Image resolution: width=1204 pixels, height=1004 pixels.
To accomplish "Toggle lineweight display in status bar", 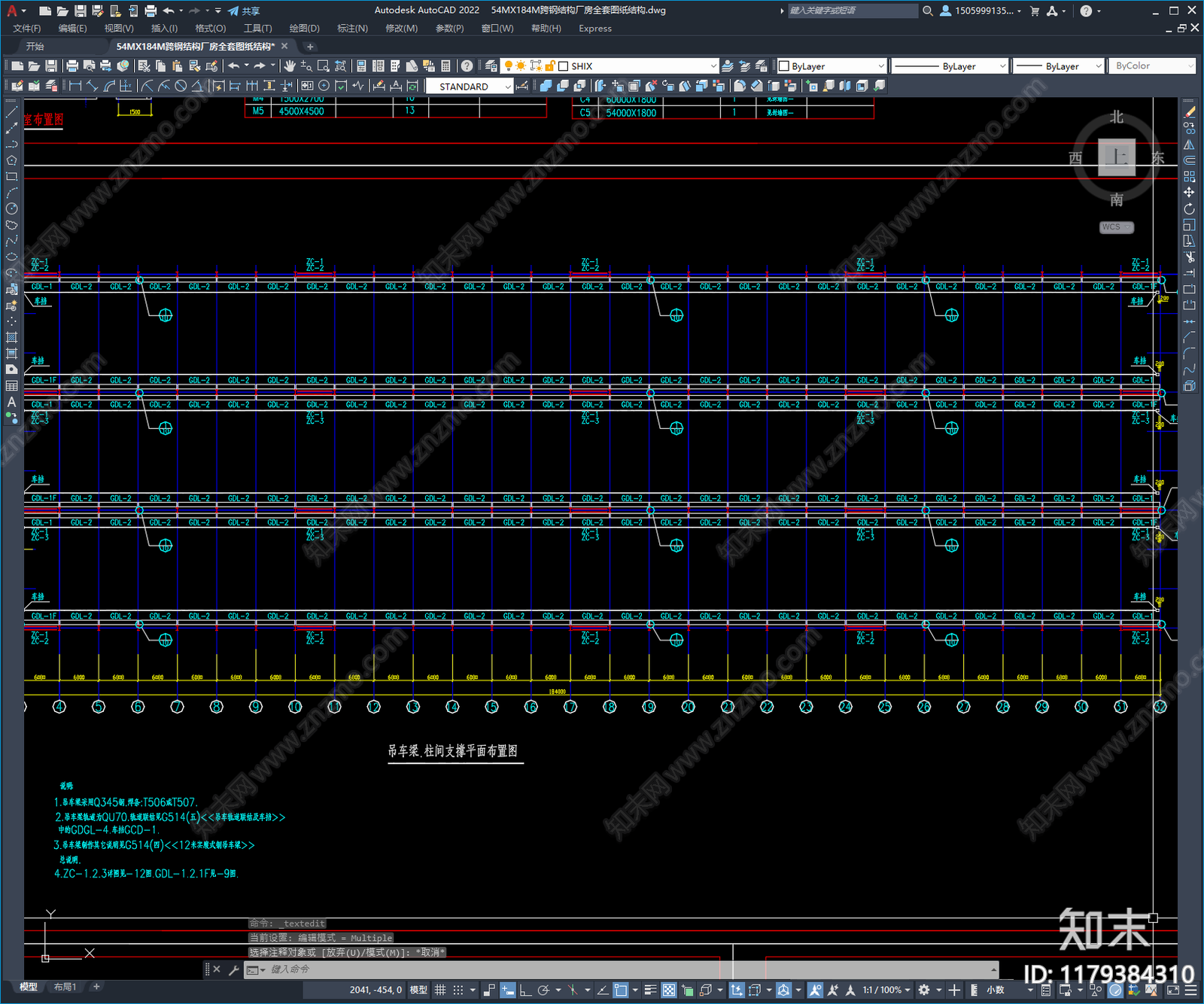I will coord(651,990).
